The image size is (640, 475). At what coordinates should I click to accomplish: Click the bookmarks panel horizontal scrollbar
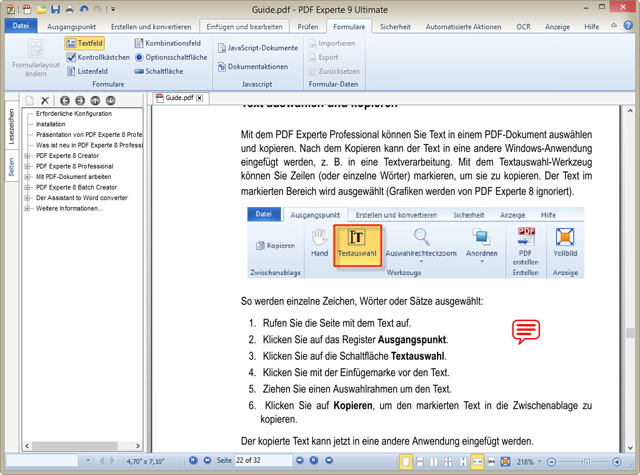pos(82,446)
